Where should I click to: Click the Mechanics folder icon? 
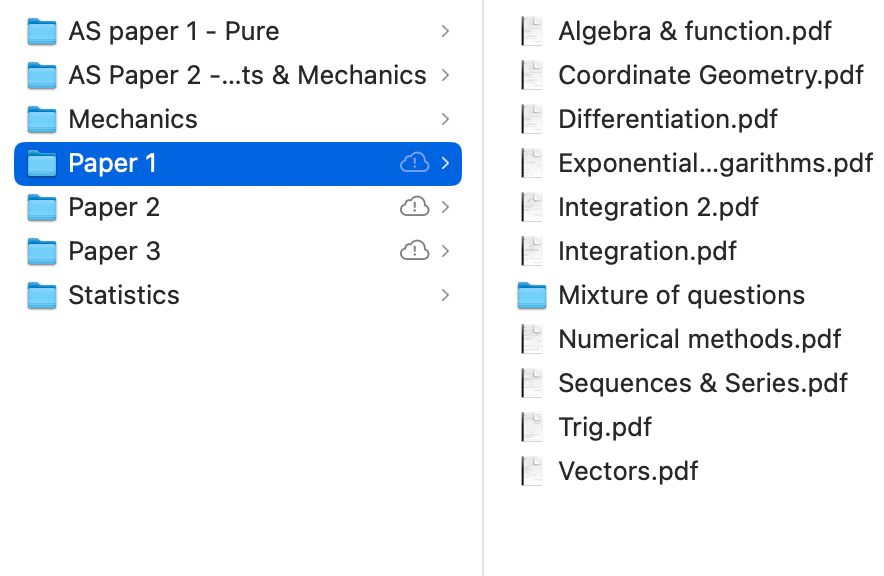[42, 120]
